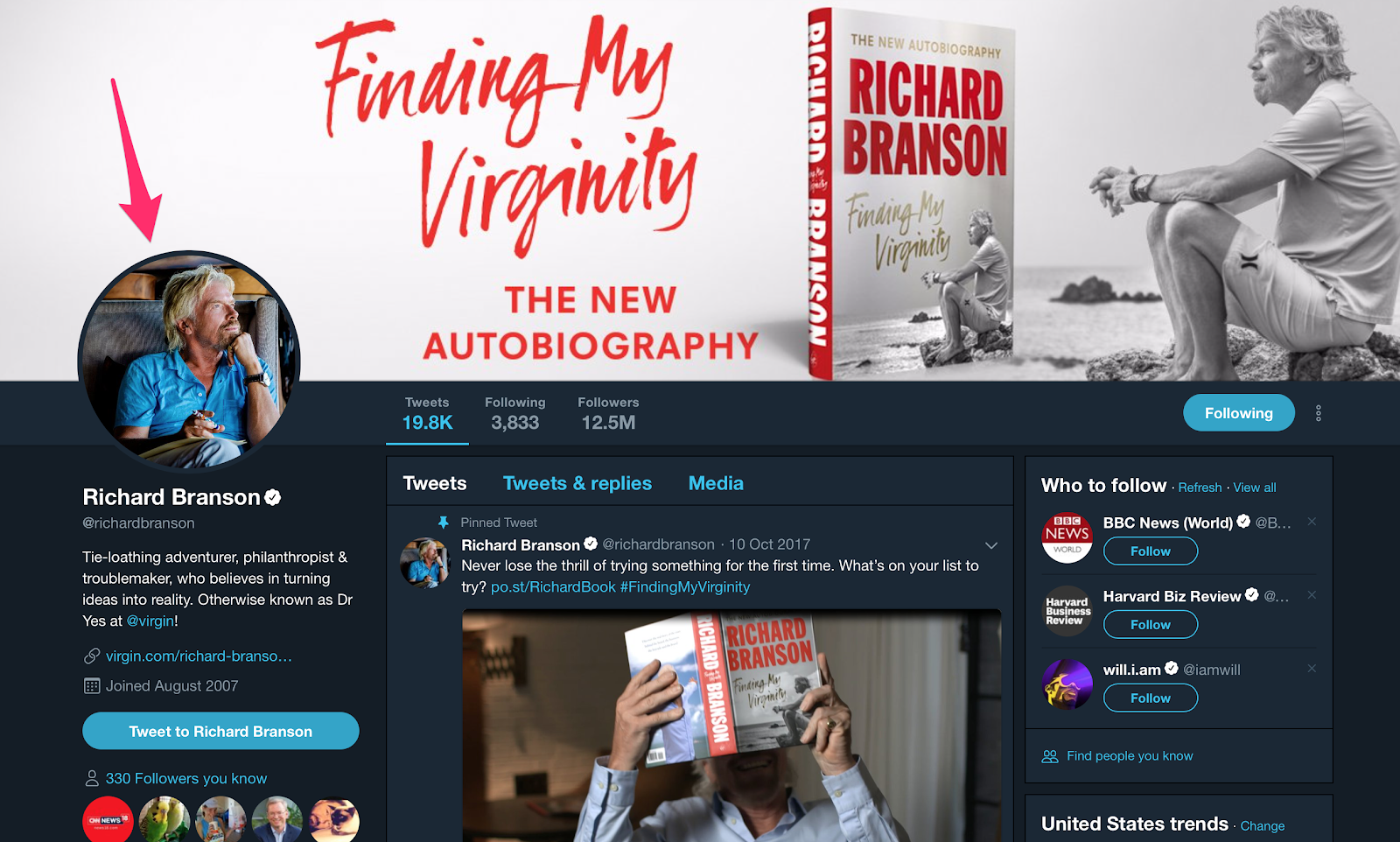1400x842 pixels.
Task: Click the Find people you know icon
Action: click(x=1050, y=756)
